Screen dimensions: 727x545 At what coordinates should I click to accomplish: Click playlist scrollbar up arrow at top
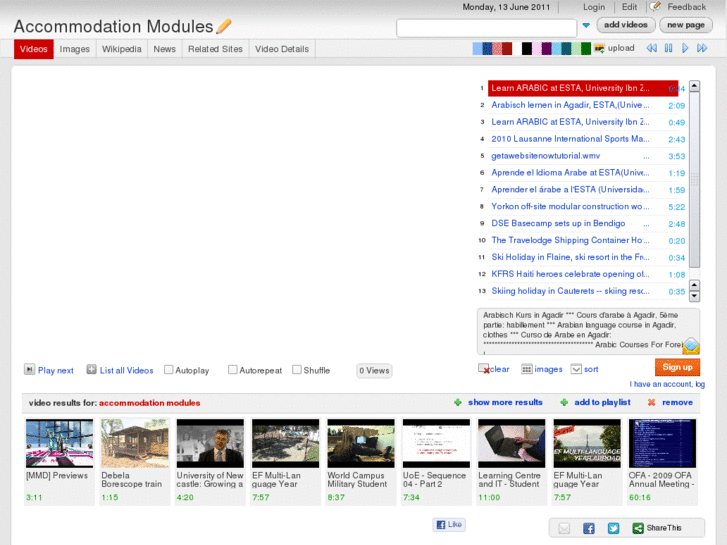694,86
